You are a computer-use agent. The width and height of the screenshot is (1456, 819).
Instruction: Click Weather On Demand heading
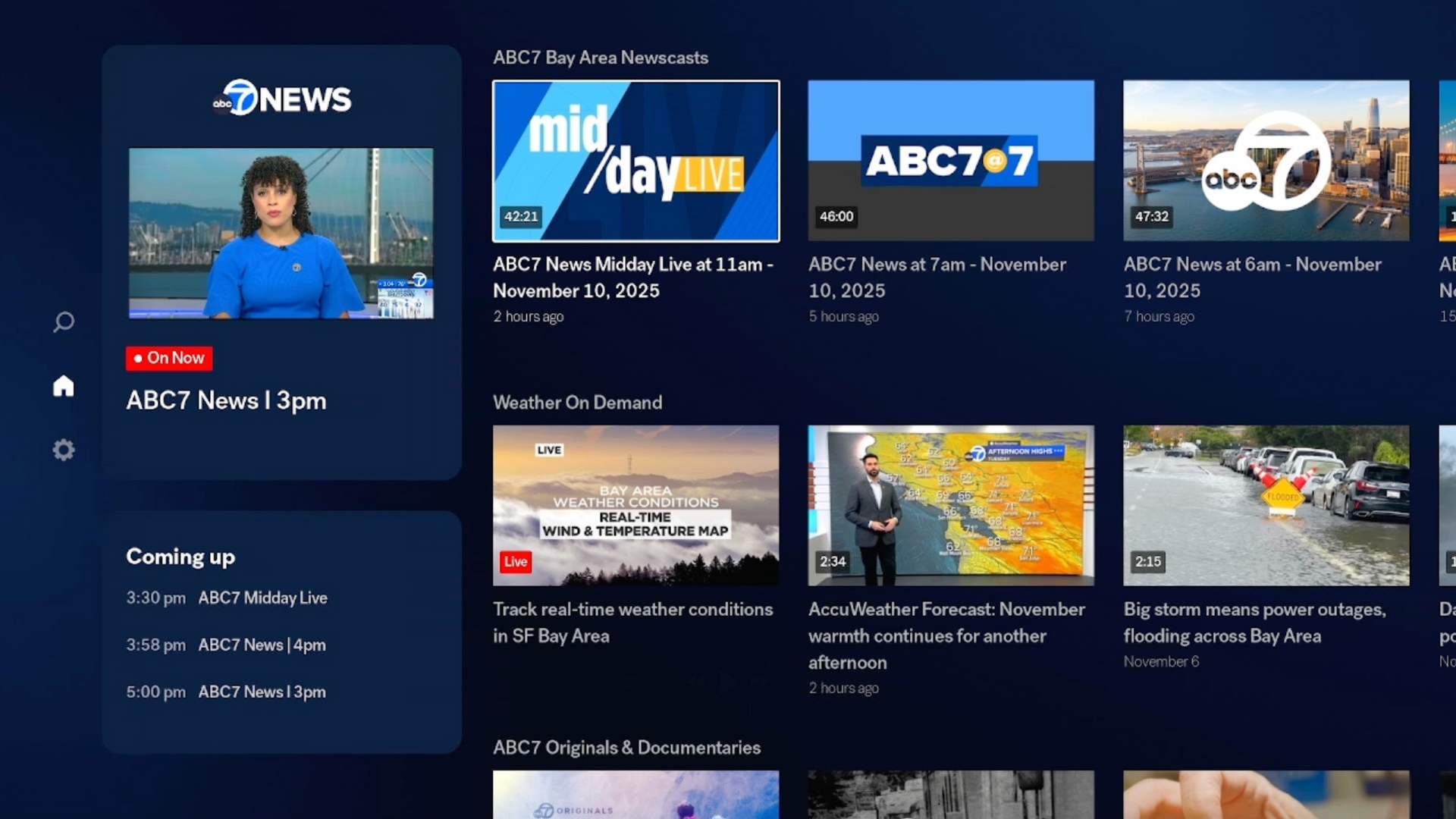(x=578, y=403)
